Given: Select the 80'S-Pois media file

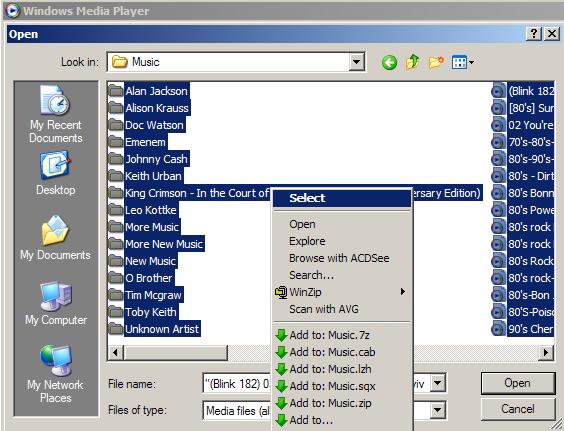Looking at the screenshot, I should pos(523,312).
